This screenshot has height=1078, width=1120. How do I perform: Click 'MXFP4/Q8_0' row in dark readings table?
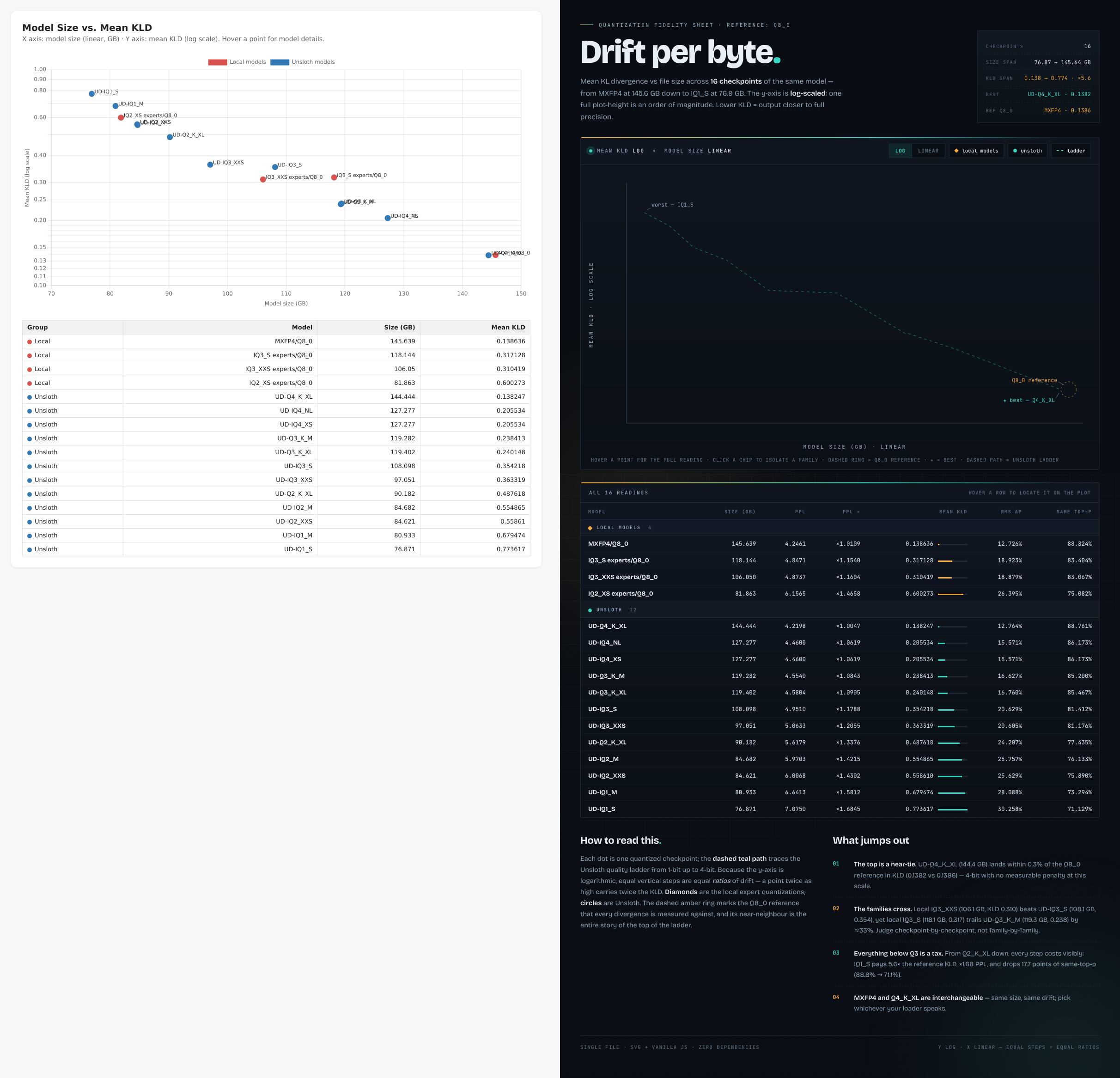pyautogui.click(x=840, y=543)
